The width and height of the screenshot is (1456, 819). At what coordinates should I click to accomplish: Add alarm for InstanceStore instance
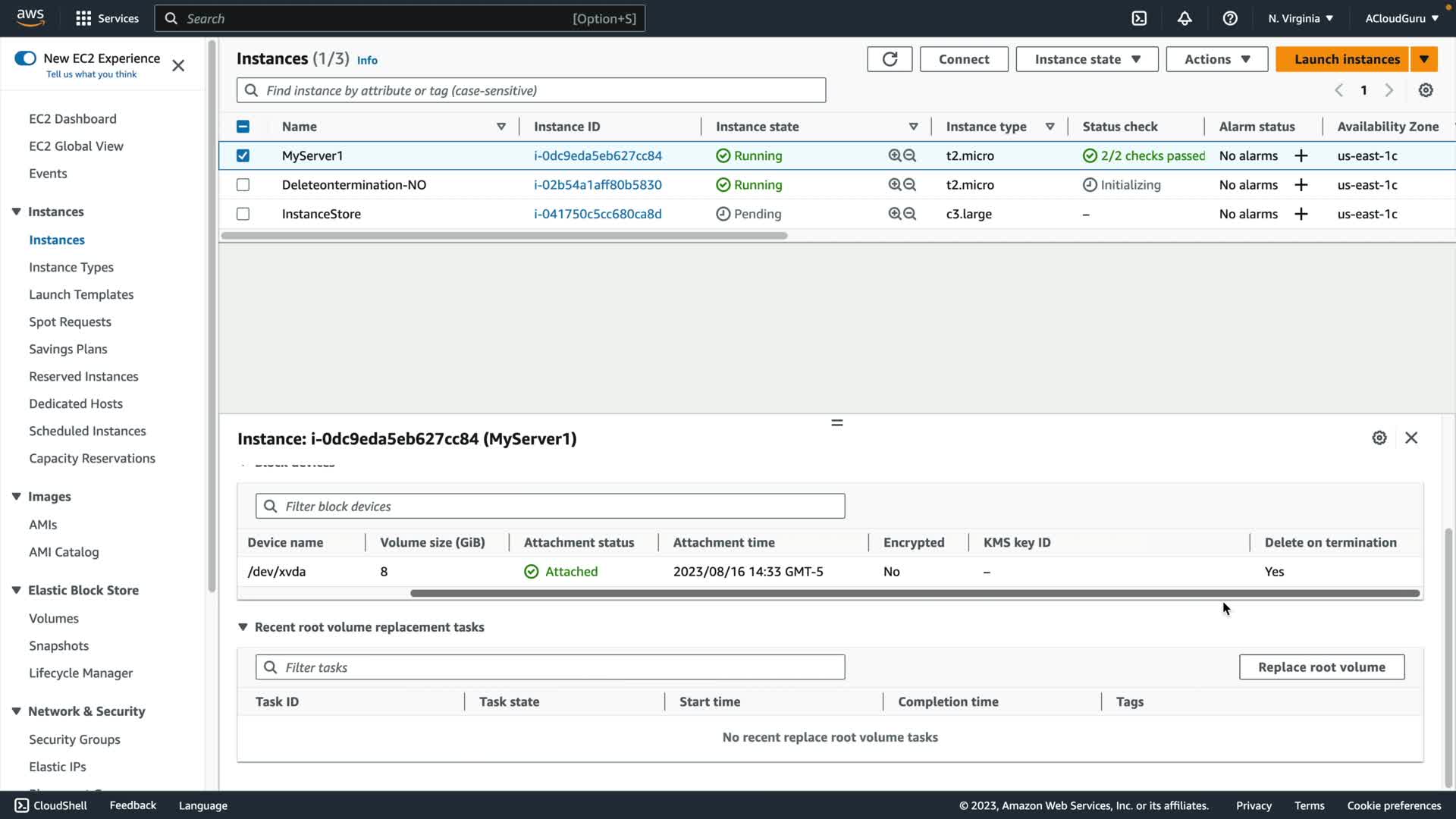(1301, 214)
